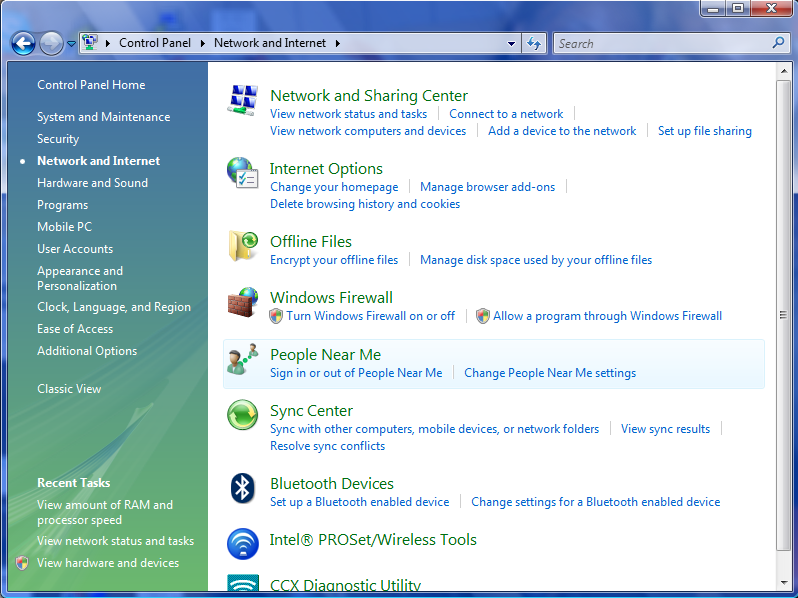Select Hardware and Sound in sidebar
This screenshot has height=598, width=798.
click(92, 183)
